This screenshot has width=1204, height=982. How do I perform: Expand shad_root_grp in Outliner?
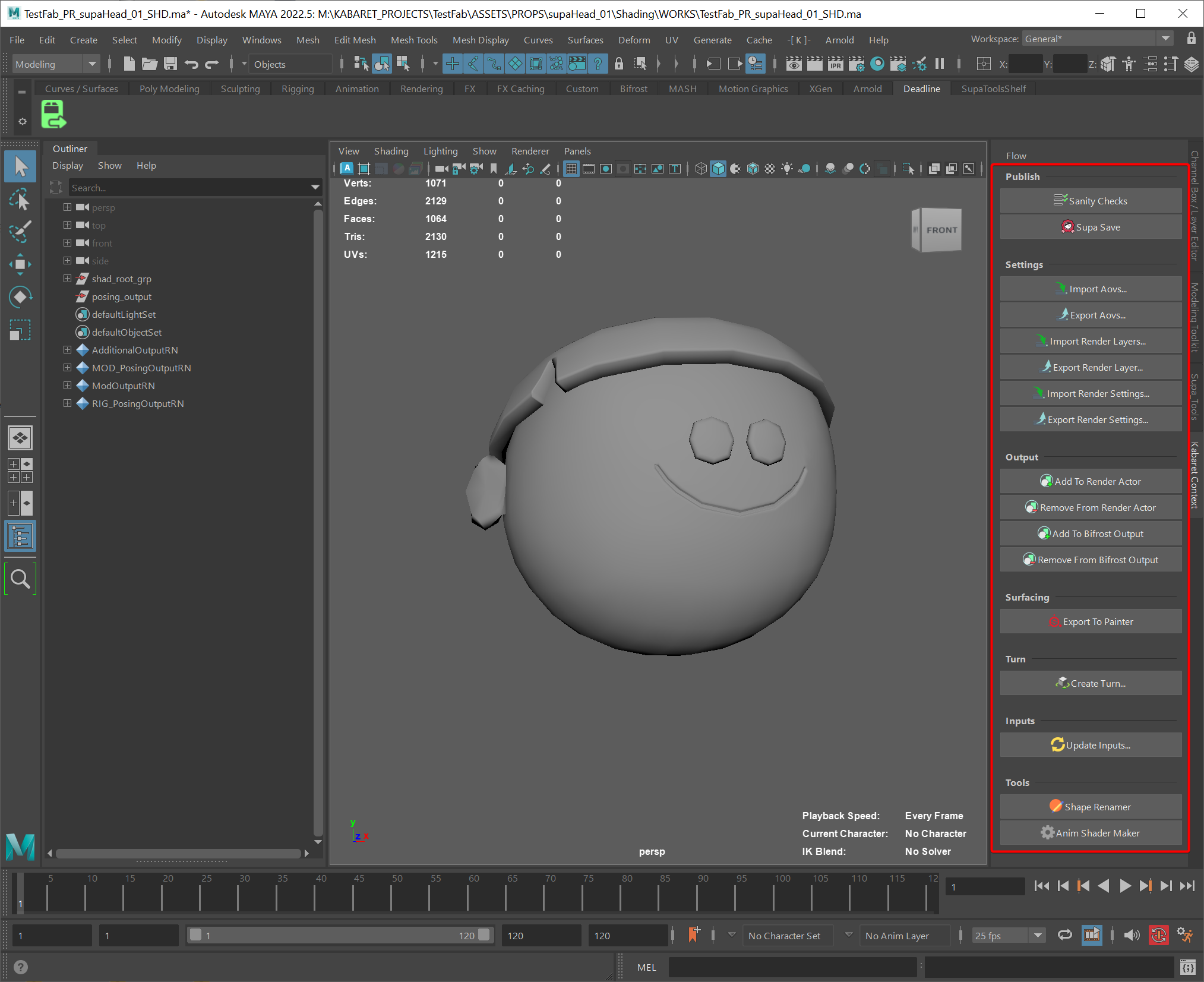pyautogui.click(x=67, y=279)
